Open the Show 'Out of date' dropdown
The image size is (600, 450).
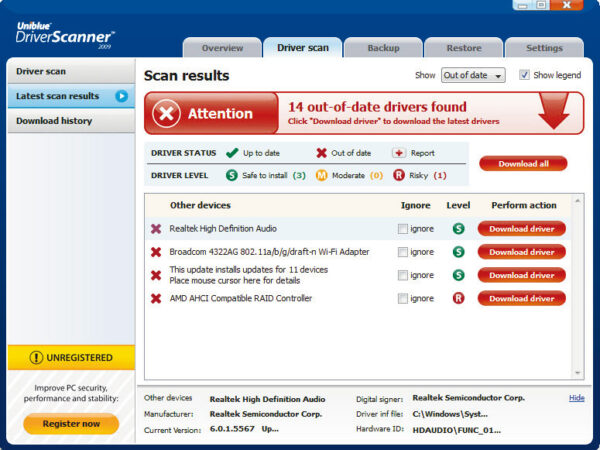[x=473, y=75]
